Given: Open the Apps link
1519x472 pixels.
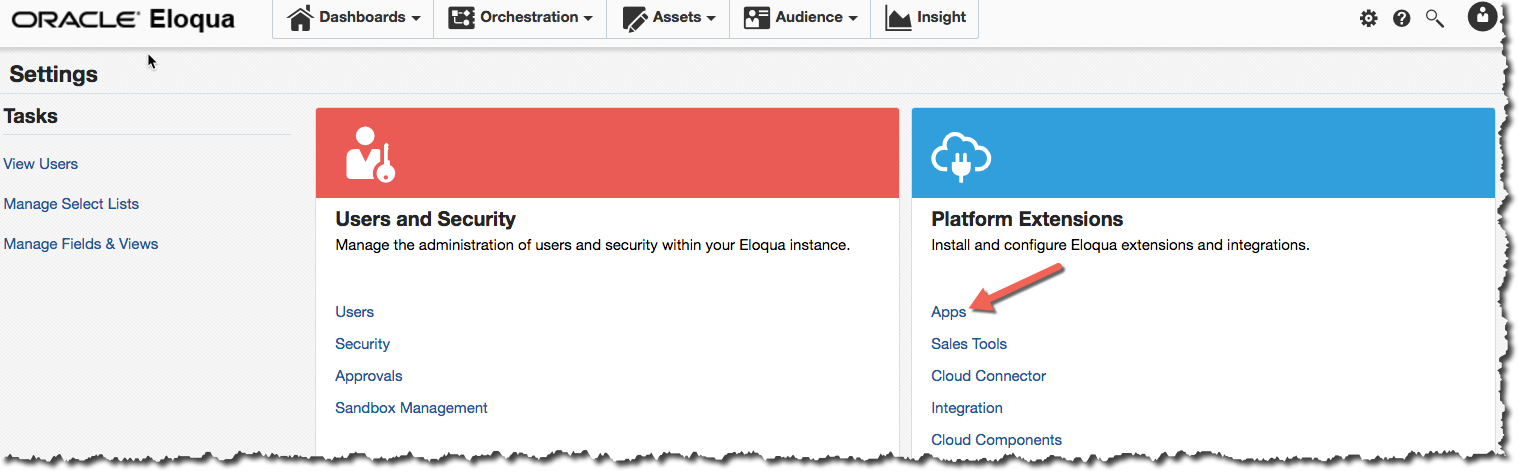Looking at the screenshot, I should point(949,312).
